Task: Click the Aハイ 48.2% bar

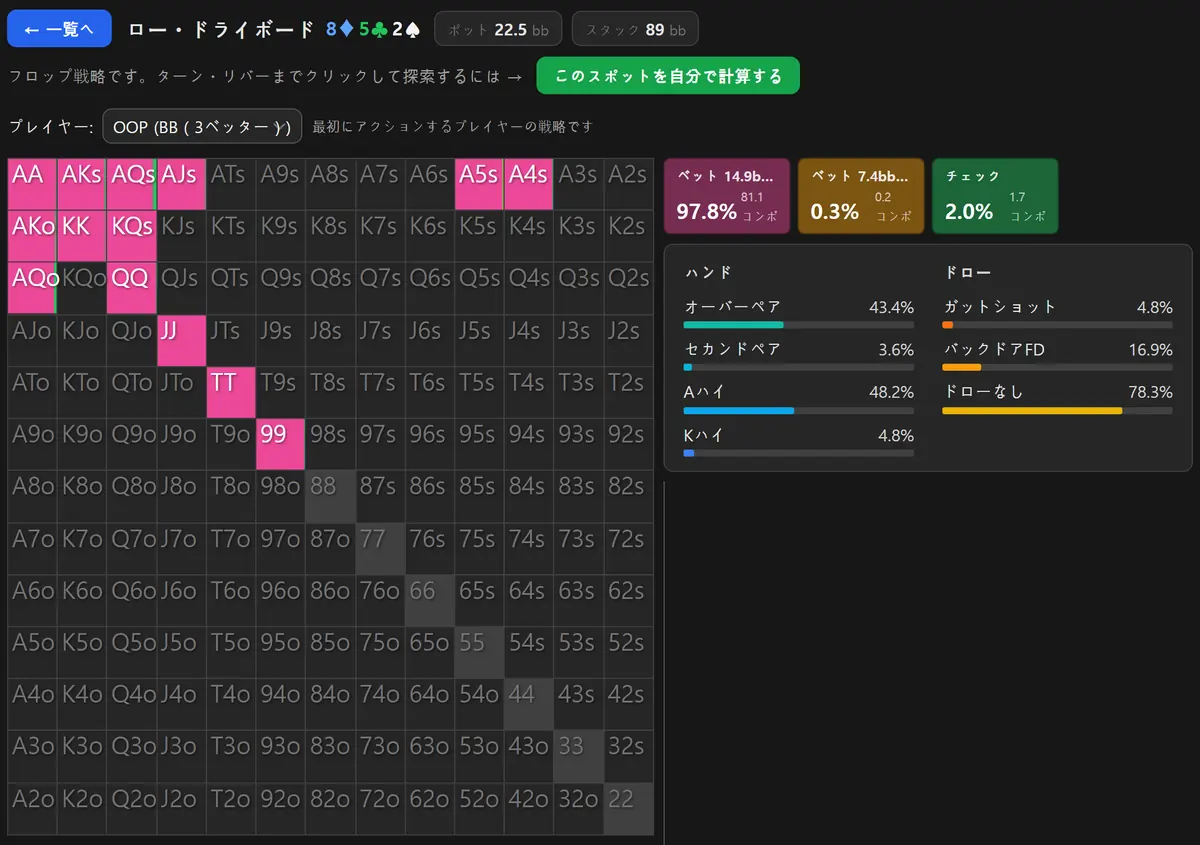Action: (x=799, y=410)
